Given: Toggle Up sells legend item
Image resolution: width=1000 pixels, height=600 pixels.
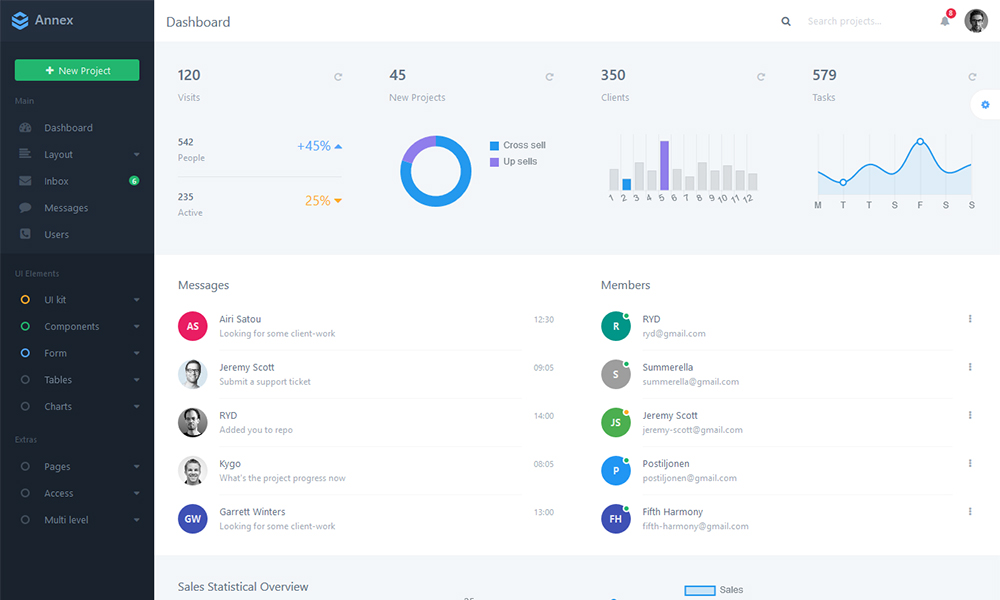Looking at the screenshot, I should [x=513, y=162].
